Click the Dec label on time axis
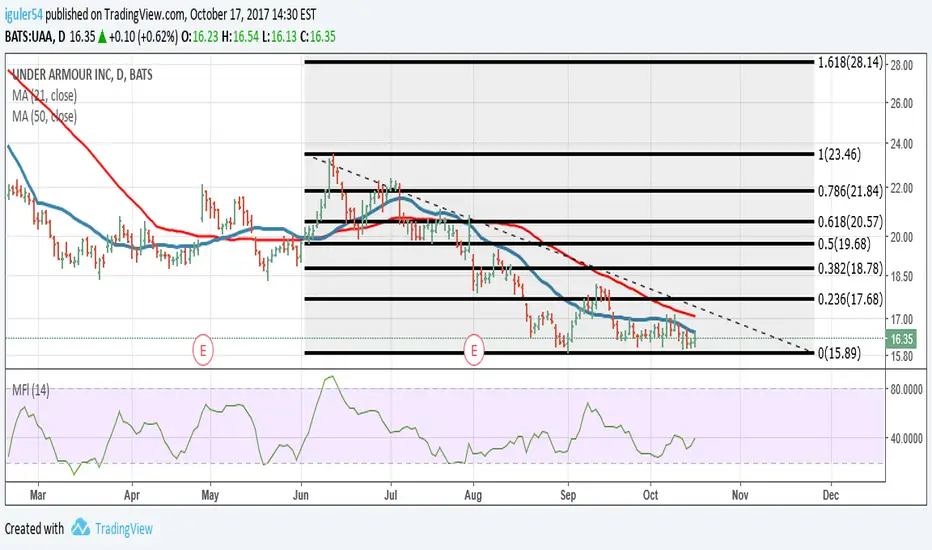The width and height of the screenshot is (932, 550). pyautogui.click(x=831, y=495)
